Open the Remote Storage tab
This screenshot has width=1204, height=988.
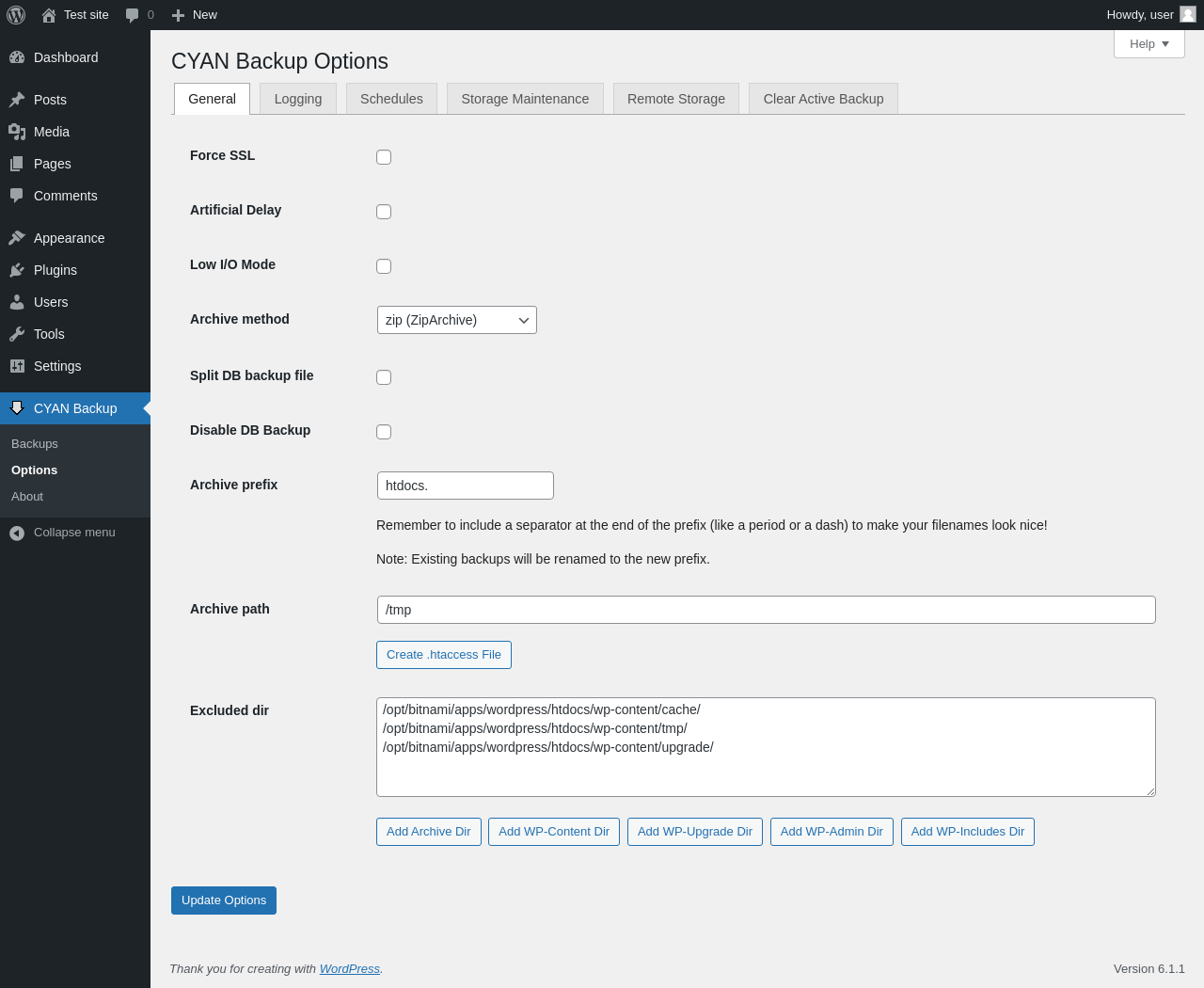point(675,99)
